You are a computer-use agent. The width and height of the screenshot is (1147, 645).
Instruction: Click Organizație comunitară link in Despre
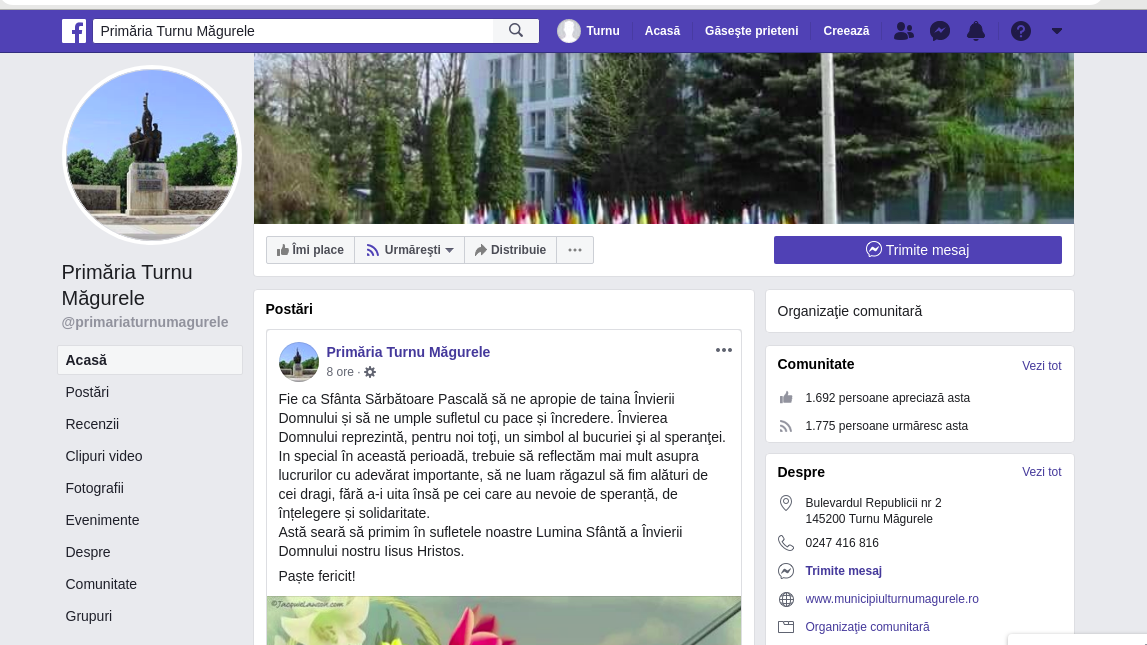(867, 627)
